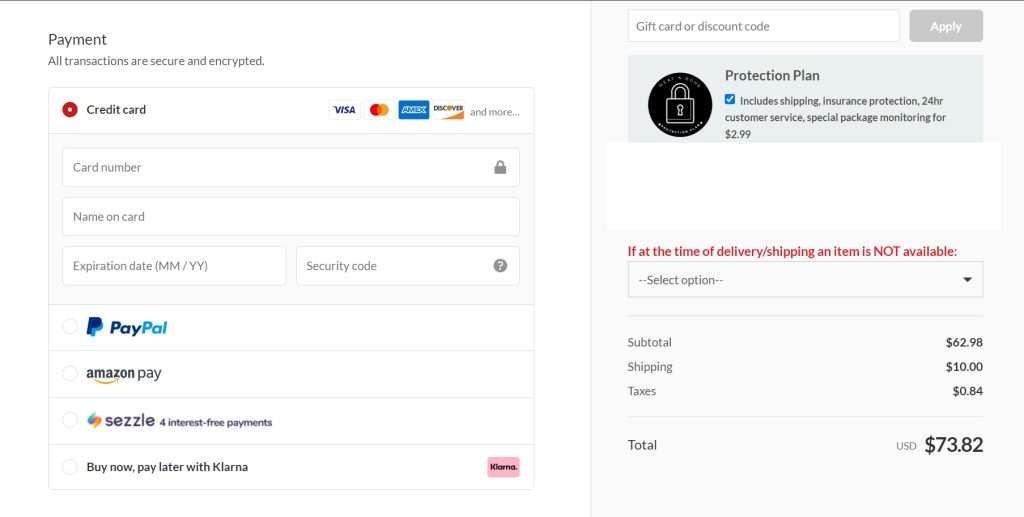Screen dimensions: 1024x517
Task: Select the Klarna pay later radio button
Action: coord(70,467)
